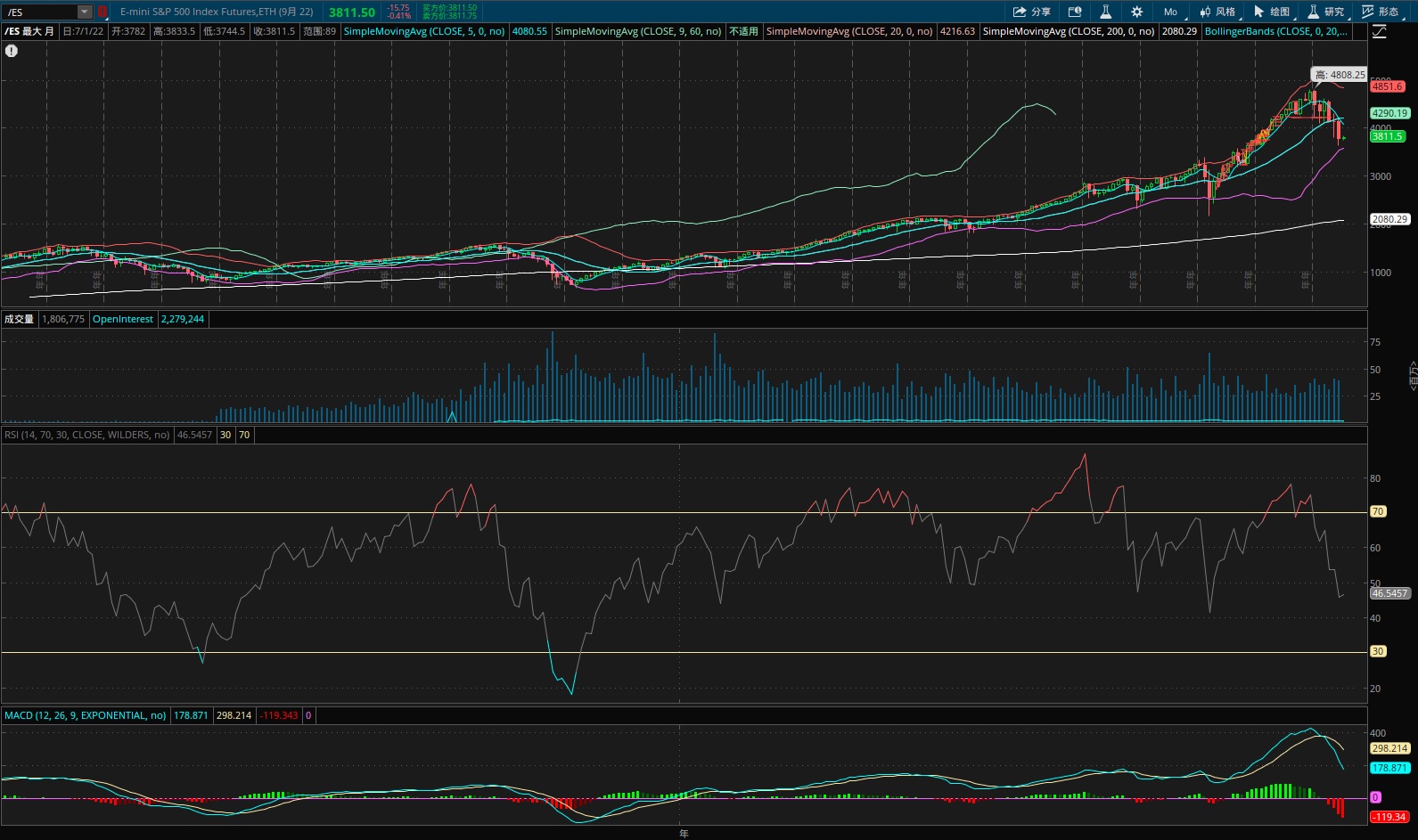The width and height of the screenshot is (1418, 840).
Task: Toggle price axis scale icon at top right
Action: tap(1380, 31)
